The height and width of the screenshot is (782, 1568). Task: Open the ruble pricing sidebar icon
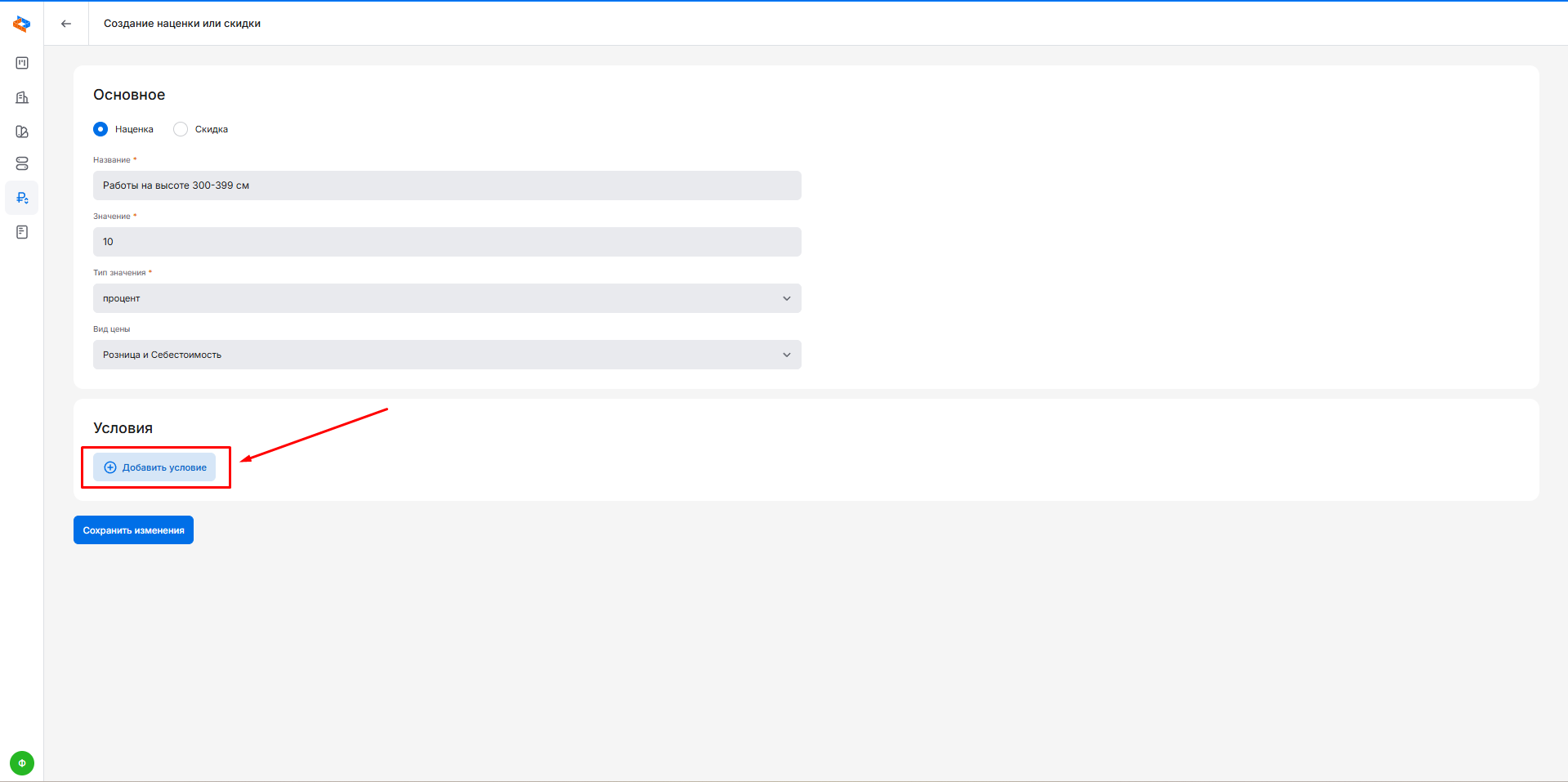tap(22, 198)
